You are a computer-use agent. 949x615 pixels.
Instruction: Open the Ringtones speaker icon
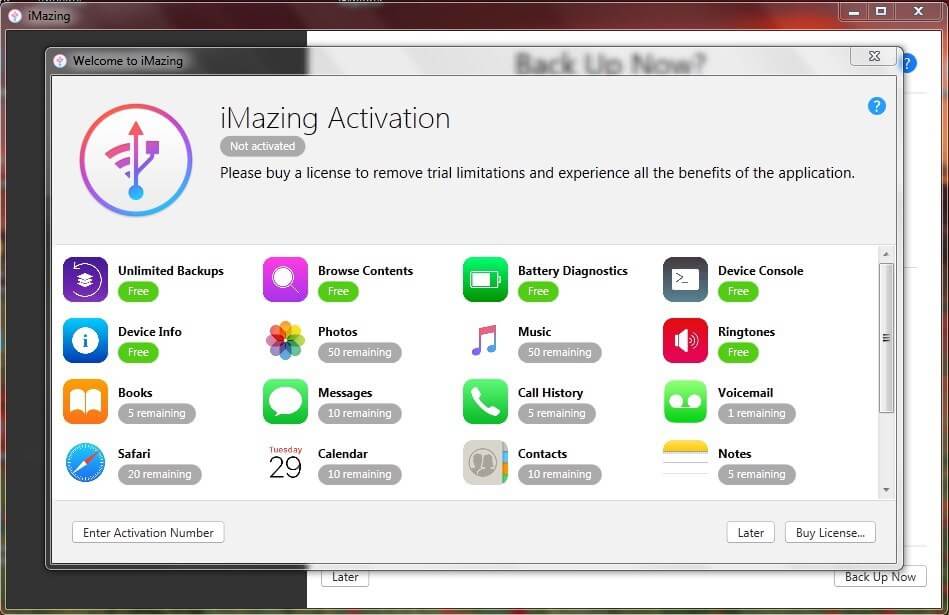coord(685,341)
